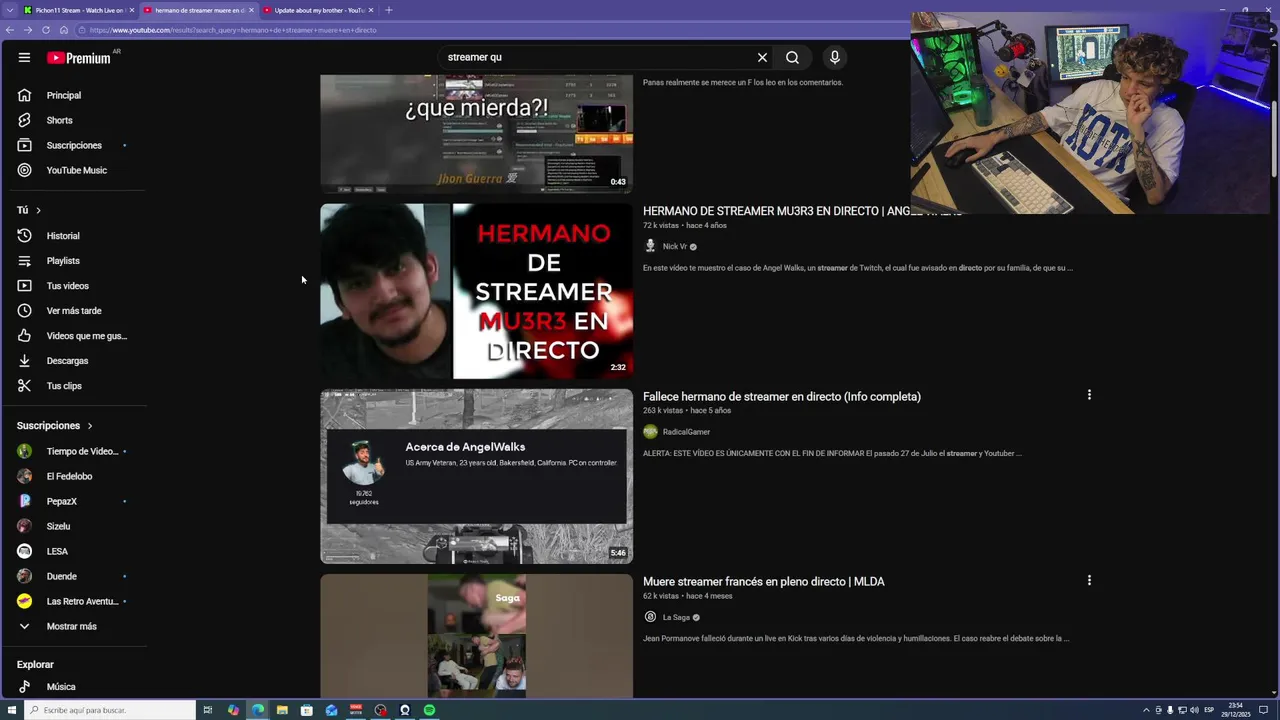Click the browser home button

(63, 30)
